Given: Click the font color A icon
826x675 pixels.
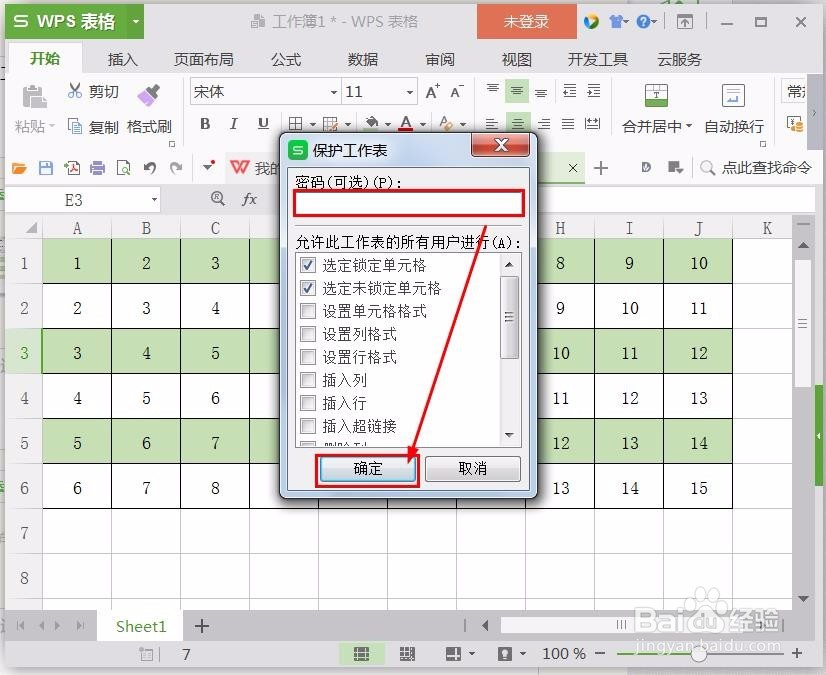Looking at the screenshot, I should tap(406, 123).
